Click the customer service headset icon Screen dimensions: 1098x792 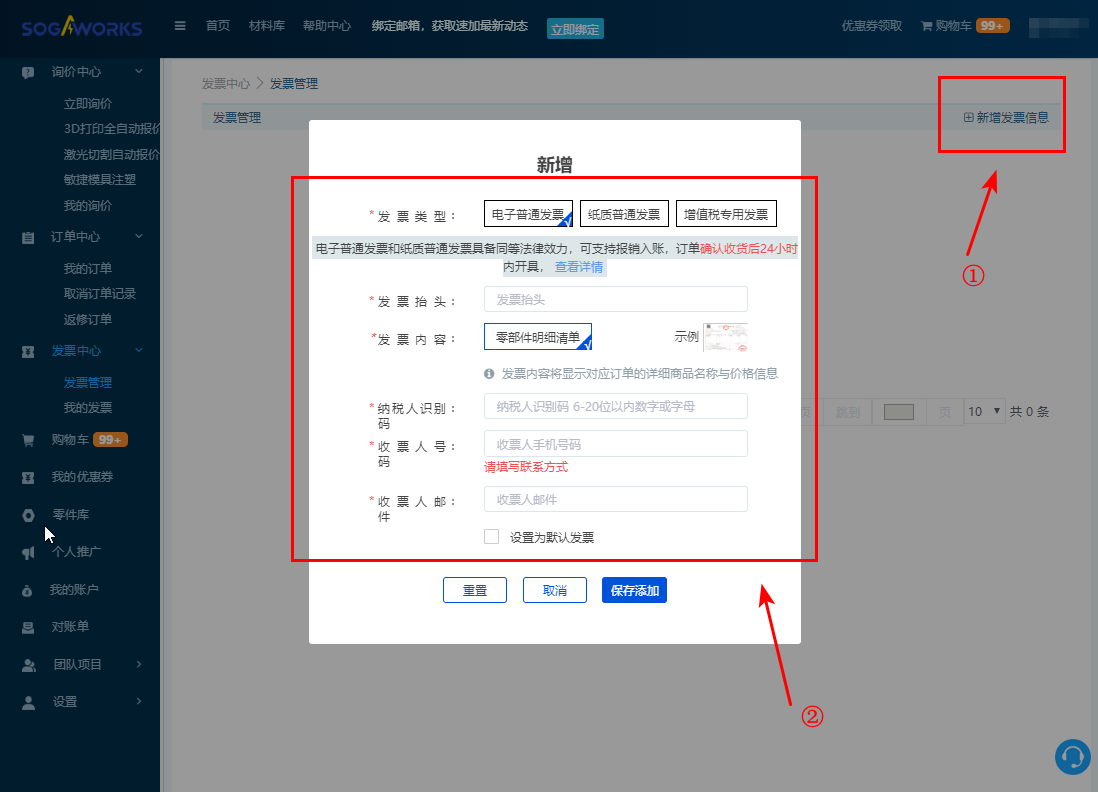pyautogui.click(x=1073, y=756)
